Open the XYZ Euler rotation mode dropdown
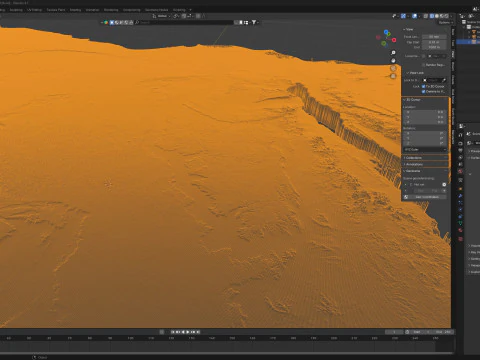Screen dimensions: 480x360 [425, 149]
